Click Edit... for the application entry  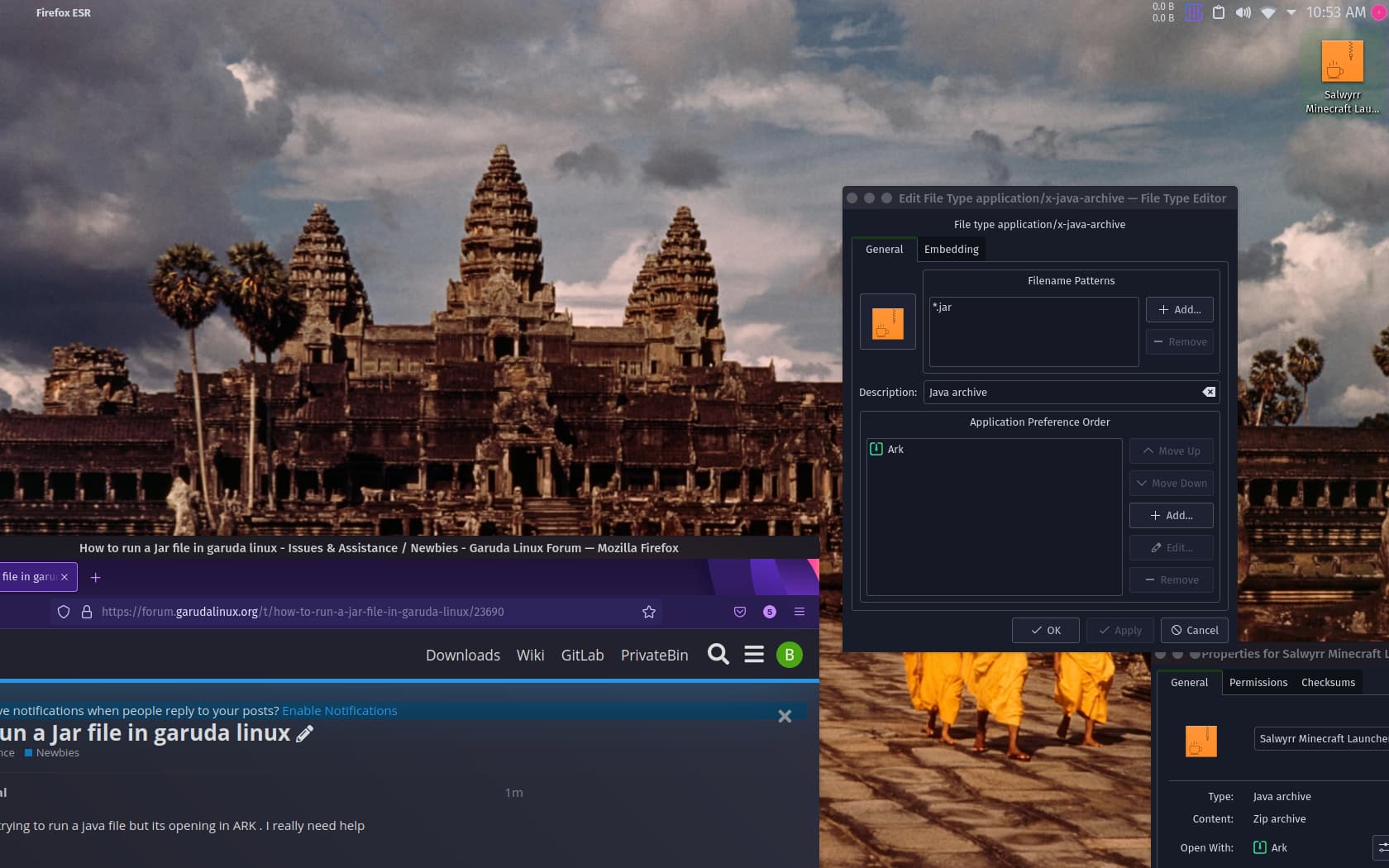coord(1171,547)
